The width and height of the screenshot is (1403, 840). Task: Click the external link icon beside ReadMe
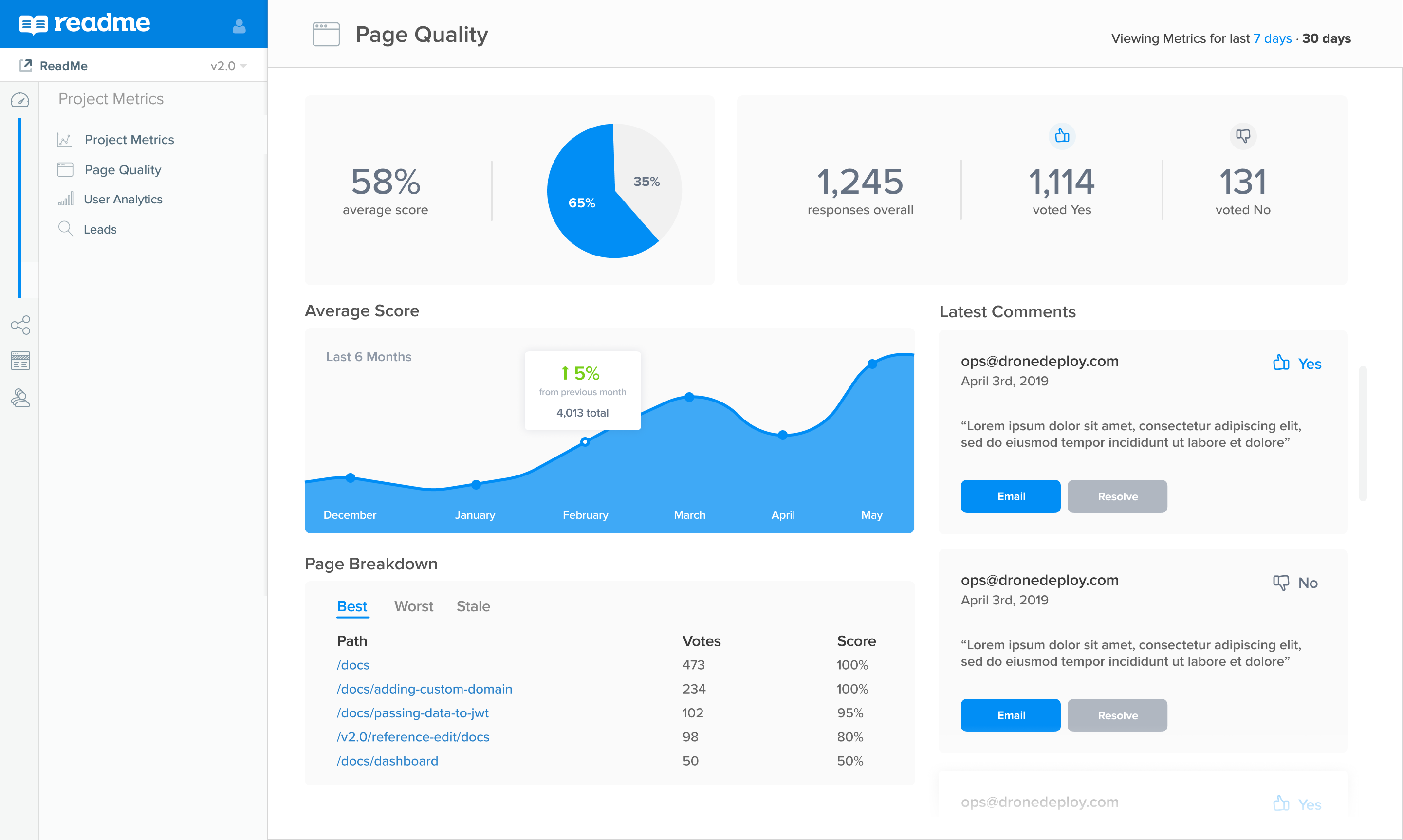tap(25, 66)
